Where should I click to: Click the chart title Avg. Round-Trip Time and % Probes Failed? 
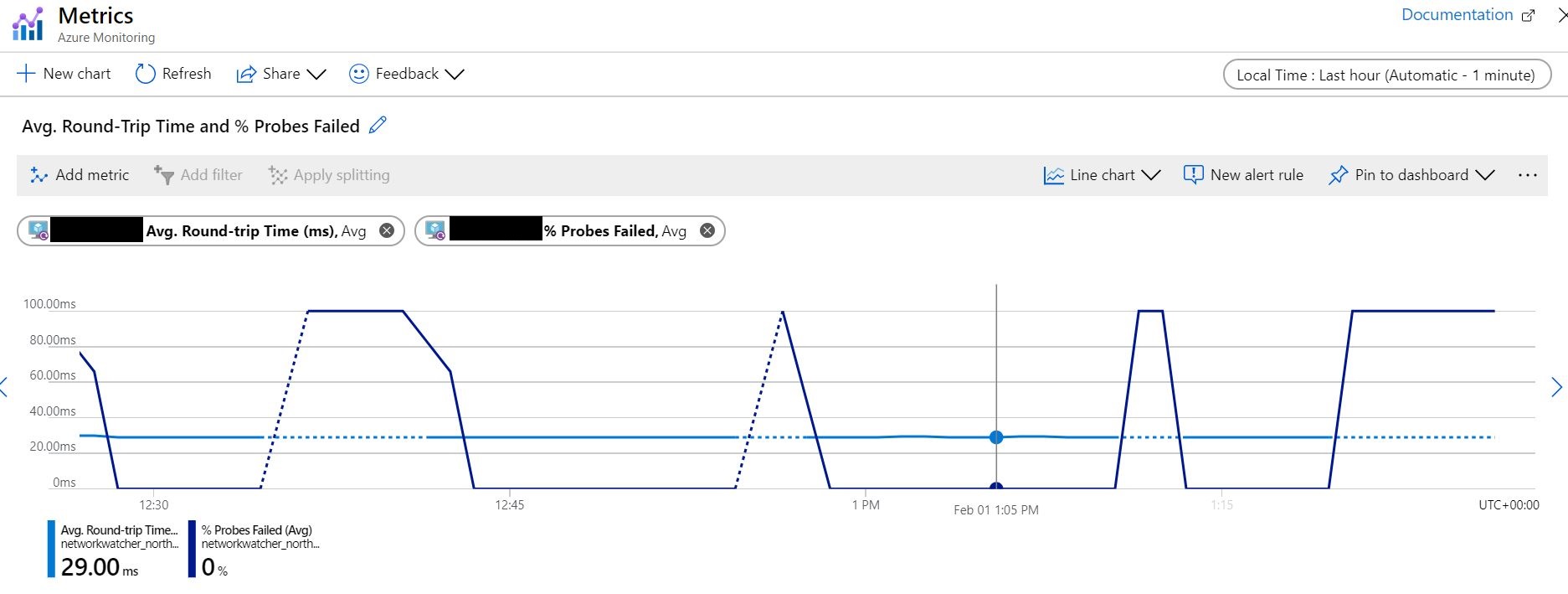191,126
